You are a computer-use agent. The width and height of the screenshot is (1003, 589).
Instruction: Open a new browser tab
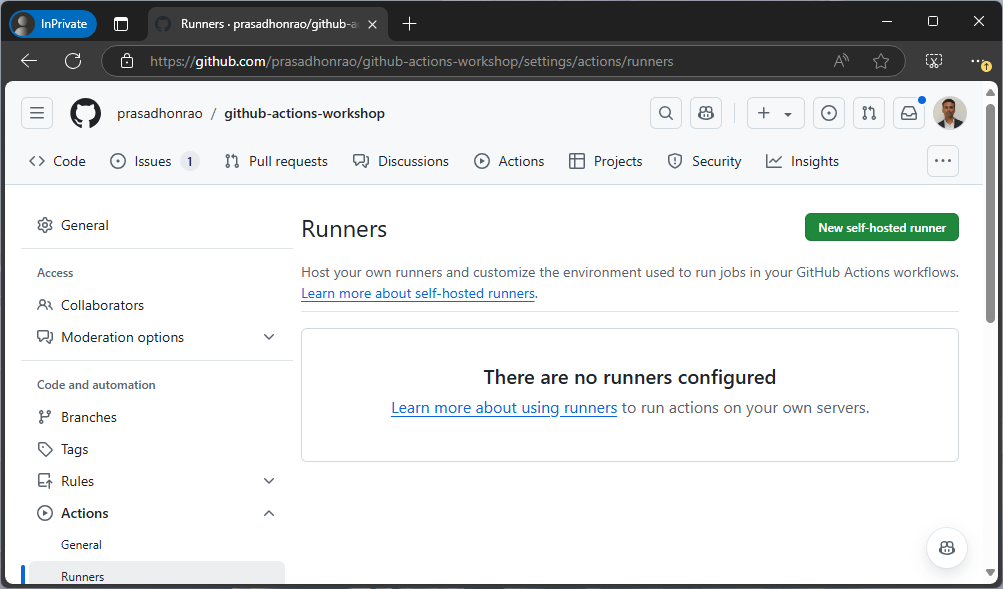(x=409, y=24)
